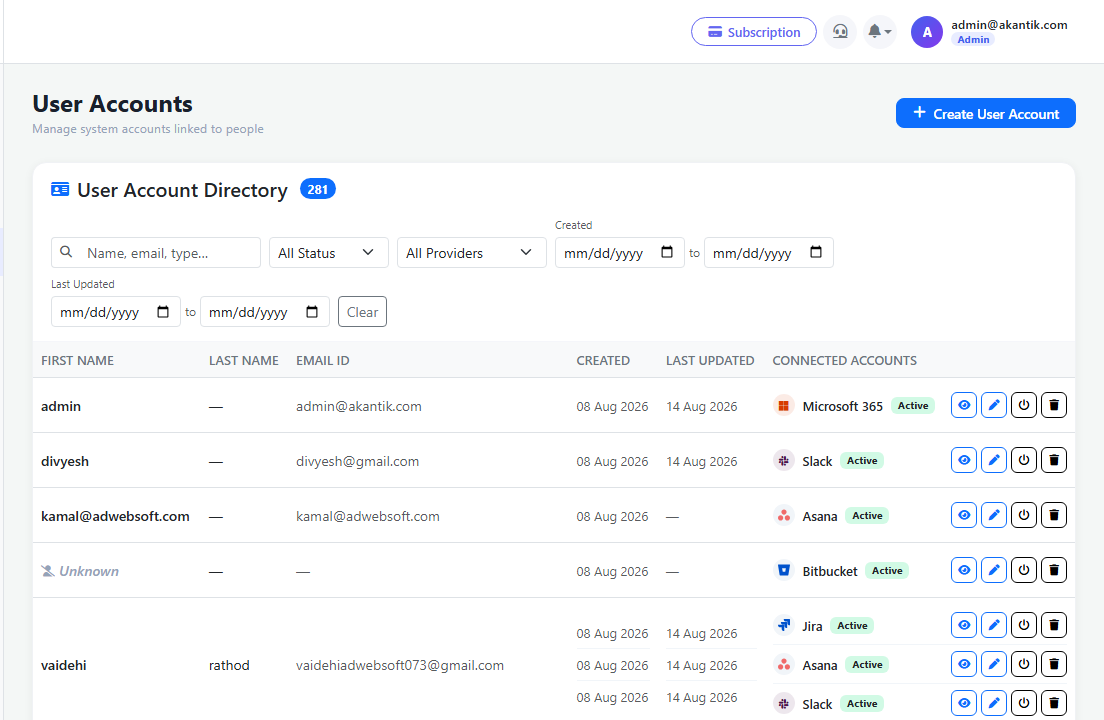Edit vaidehi's Asana account
1104x720 pixels.
tap(993, 664)
